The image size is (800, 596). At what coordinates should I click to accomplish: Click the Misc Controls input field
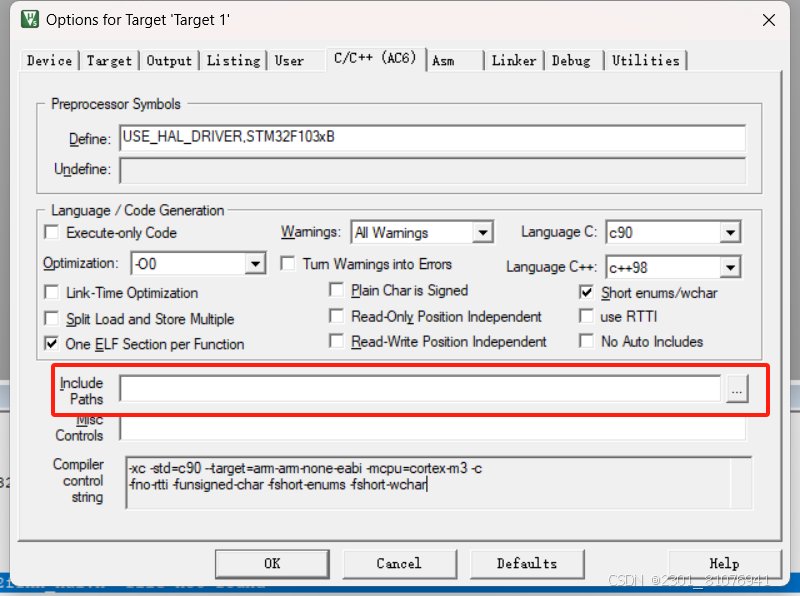[x=433, y=429]
